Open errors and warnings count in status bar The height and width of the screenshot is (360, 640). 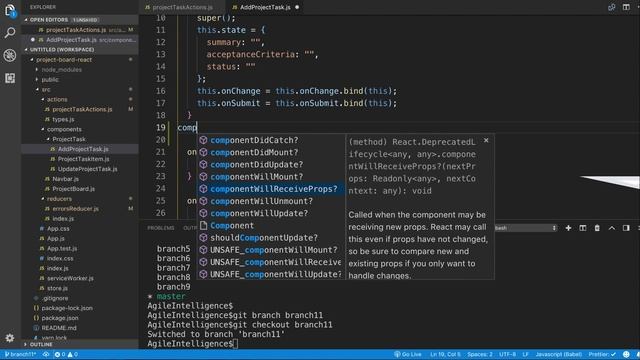(x=66, y=354)
